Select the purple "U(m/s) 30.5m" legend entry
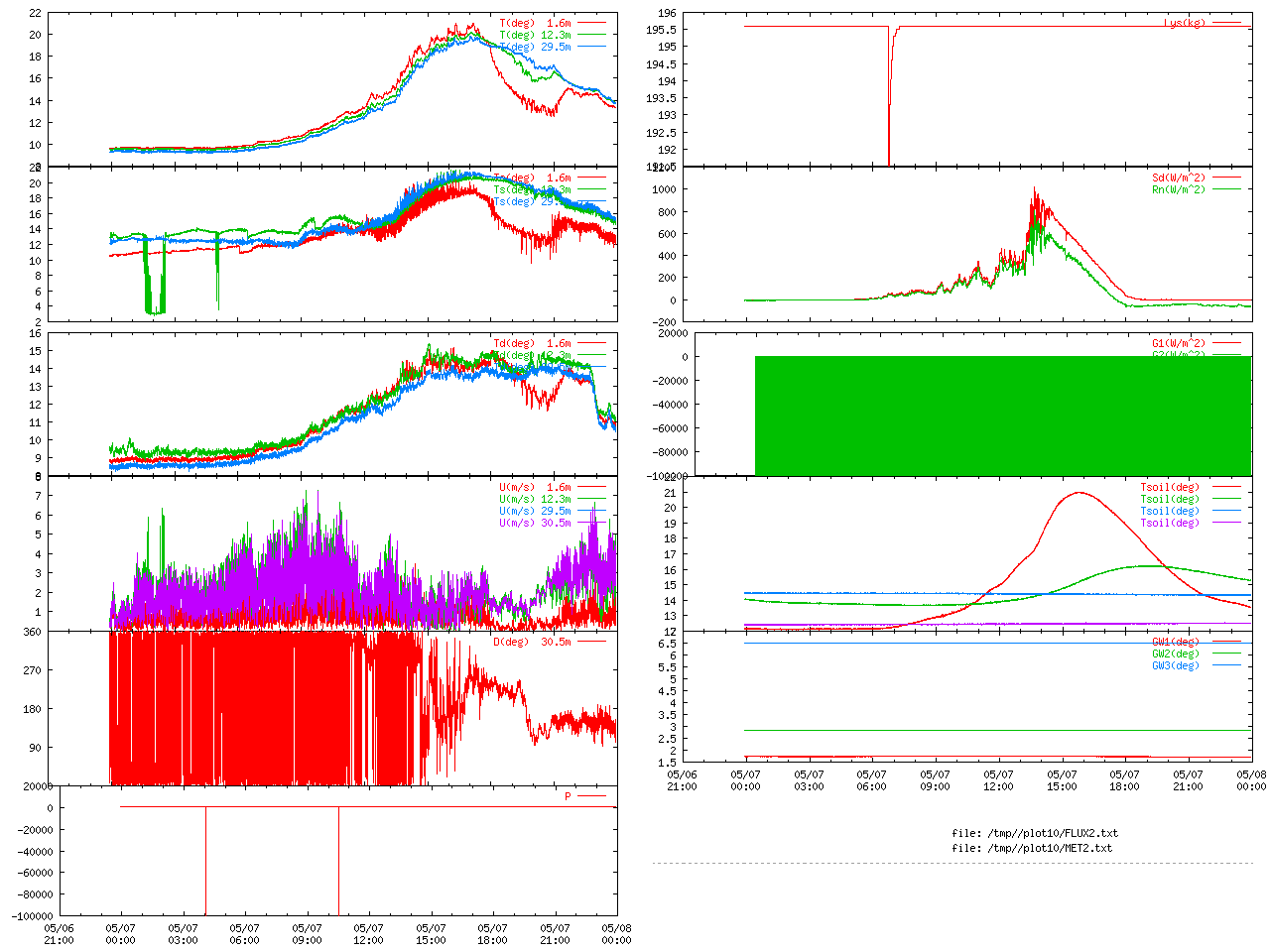 [x=536, y=524]
